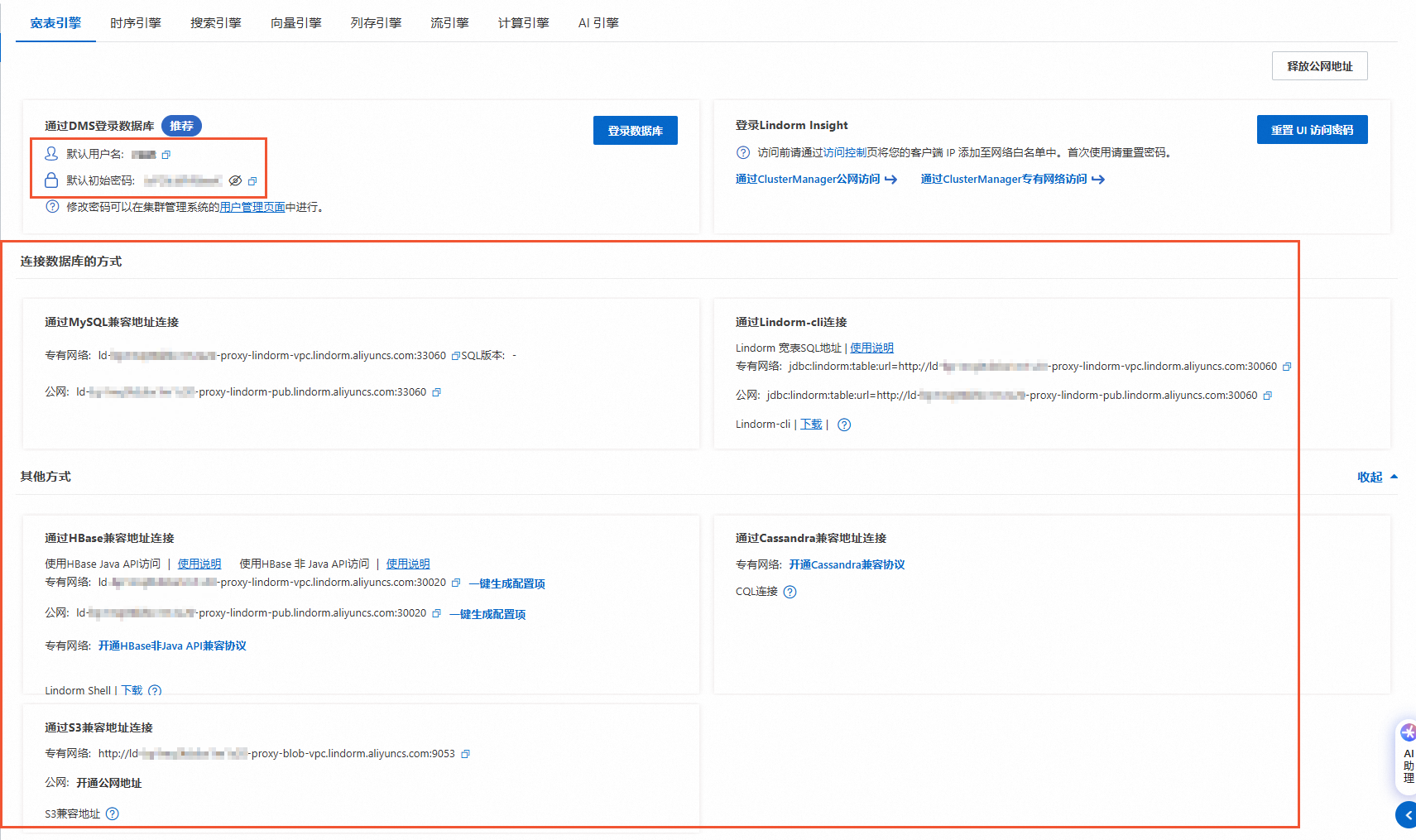This screenshot has width=1416, height=840.
Task: Click the 释放公网地址 button
Action: pos(1320,66)
